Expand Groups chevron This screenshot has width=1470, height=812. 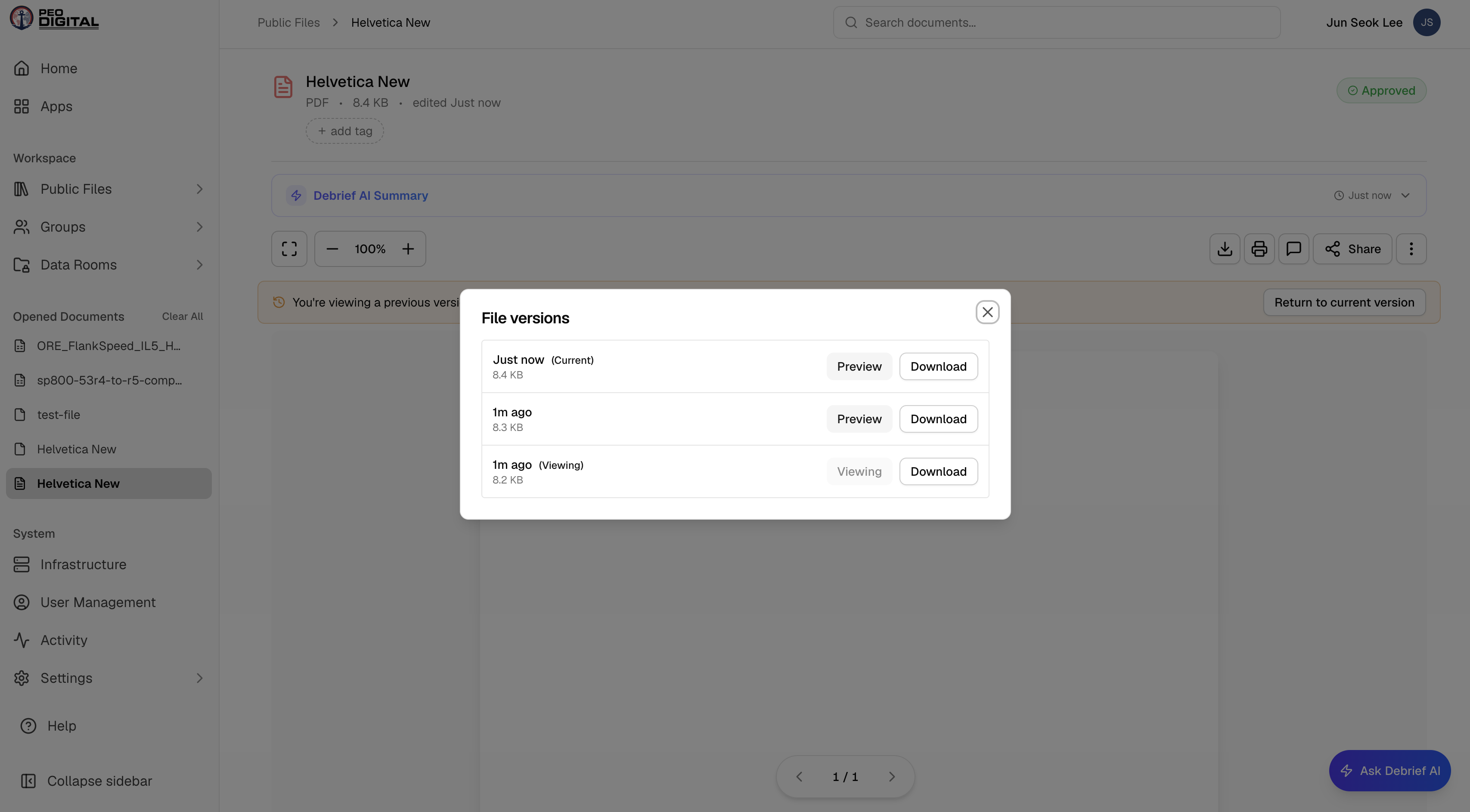[x=199, y=227]
